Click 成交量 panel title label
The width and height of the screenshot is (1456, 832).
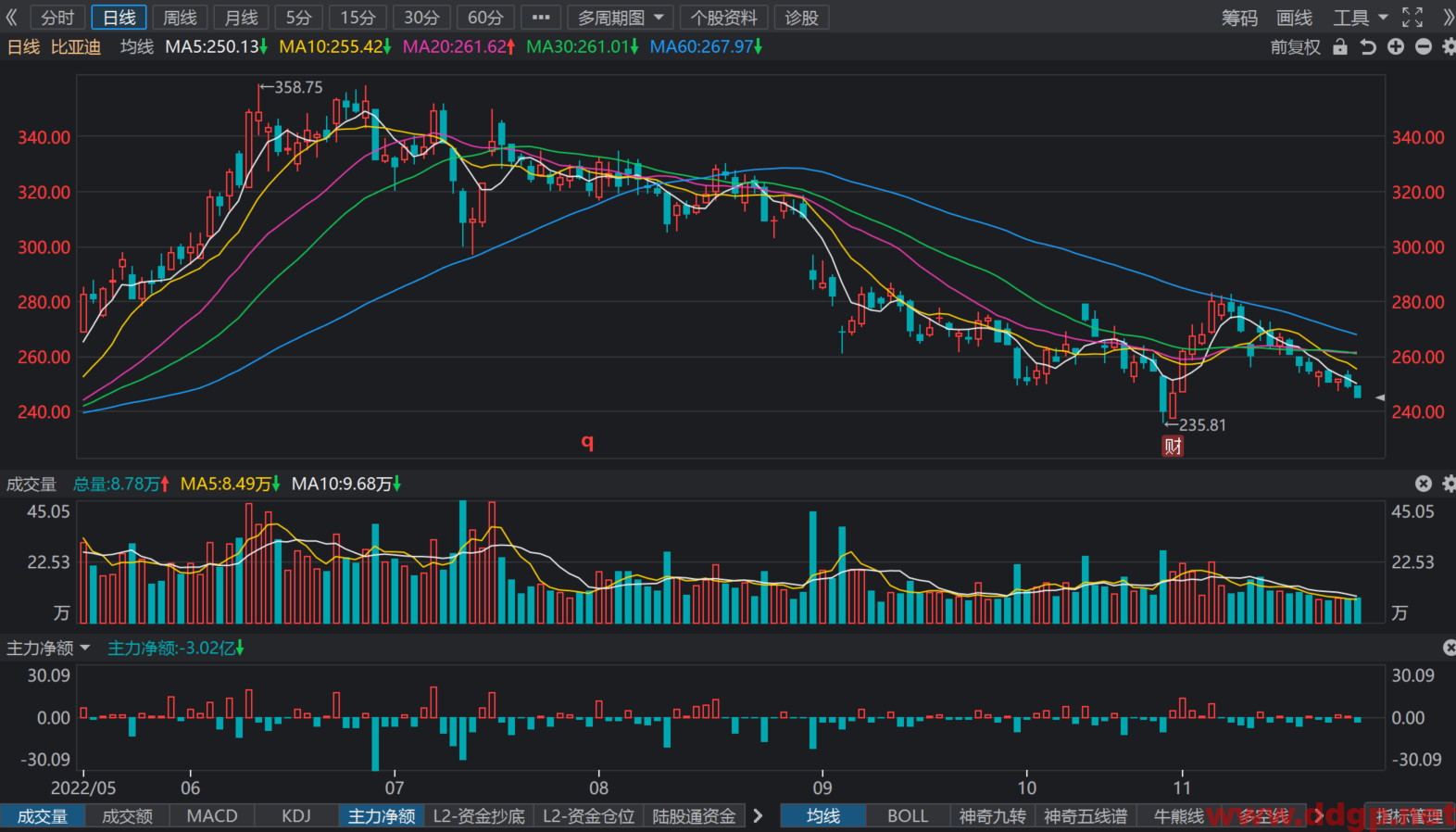coord(31,484)
